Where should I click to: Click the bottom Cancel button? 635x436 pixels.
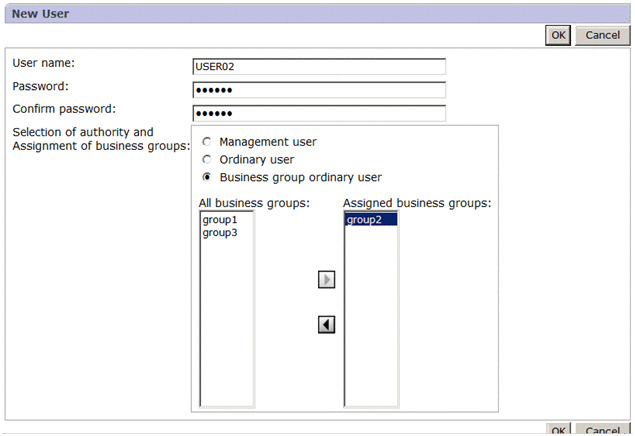click(x=602, y=430)
